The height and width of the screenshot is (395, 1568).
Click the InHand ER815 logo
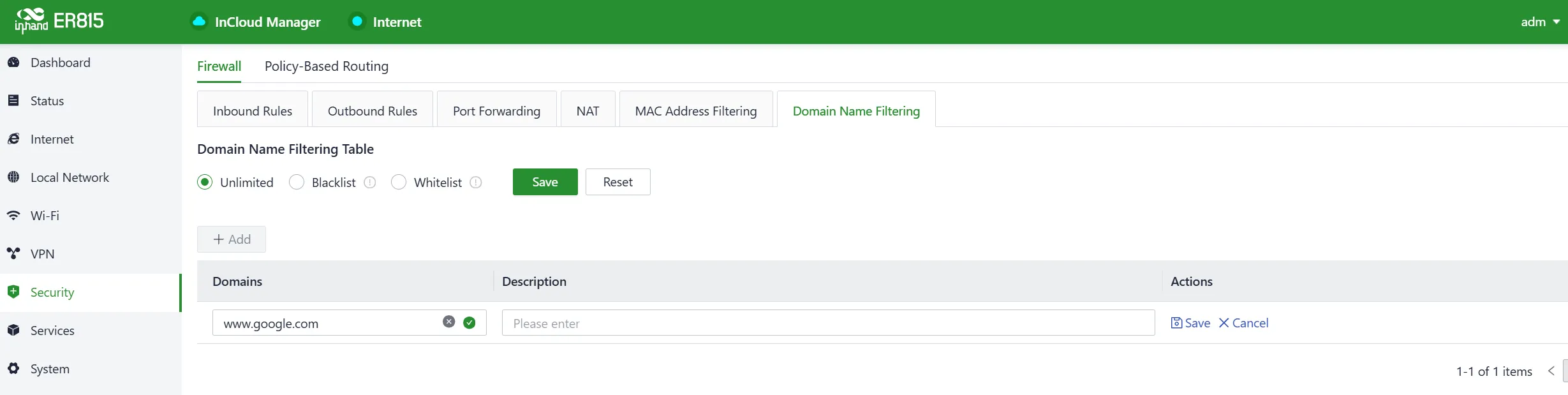59,21
